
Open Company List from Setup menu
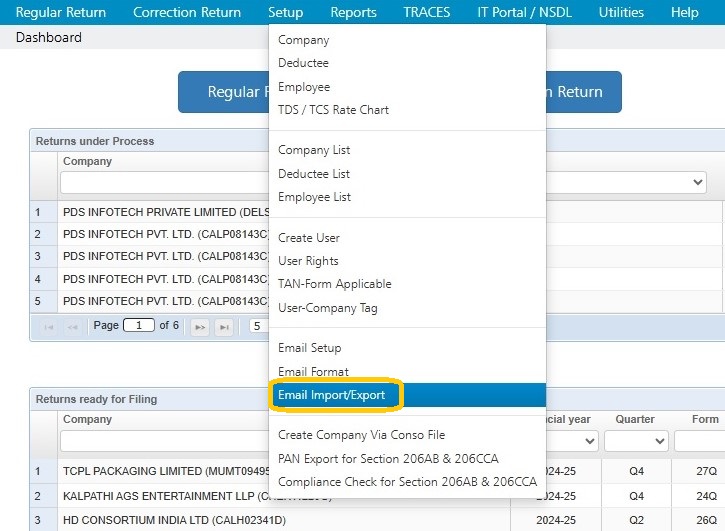click(x=314, y=150)
